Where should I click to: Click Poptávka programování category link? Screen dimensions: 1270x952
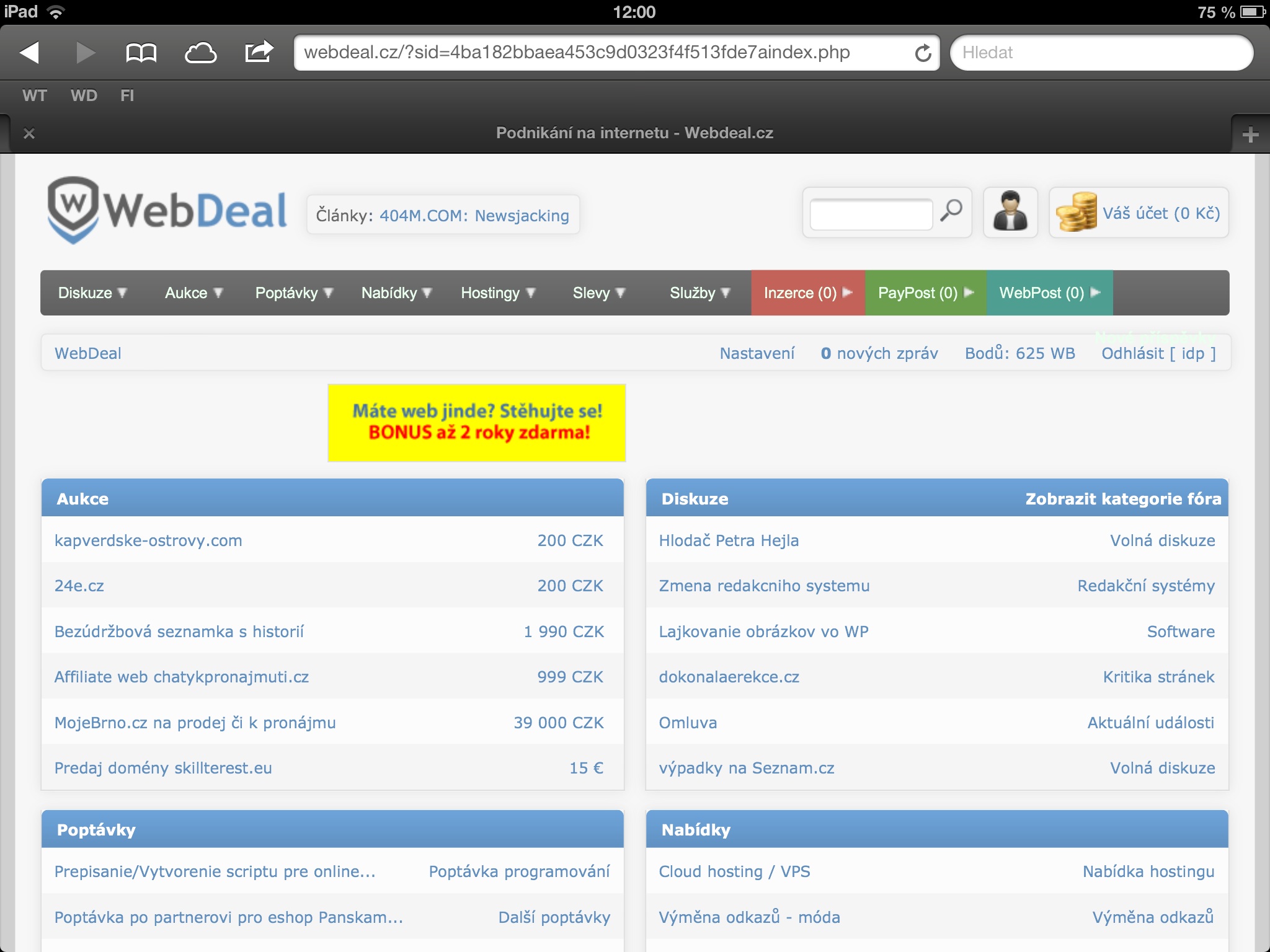(x=519, y=871)
